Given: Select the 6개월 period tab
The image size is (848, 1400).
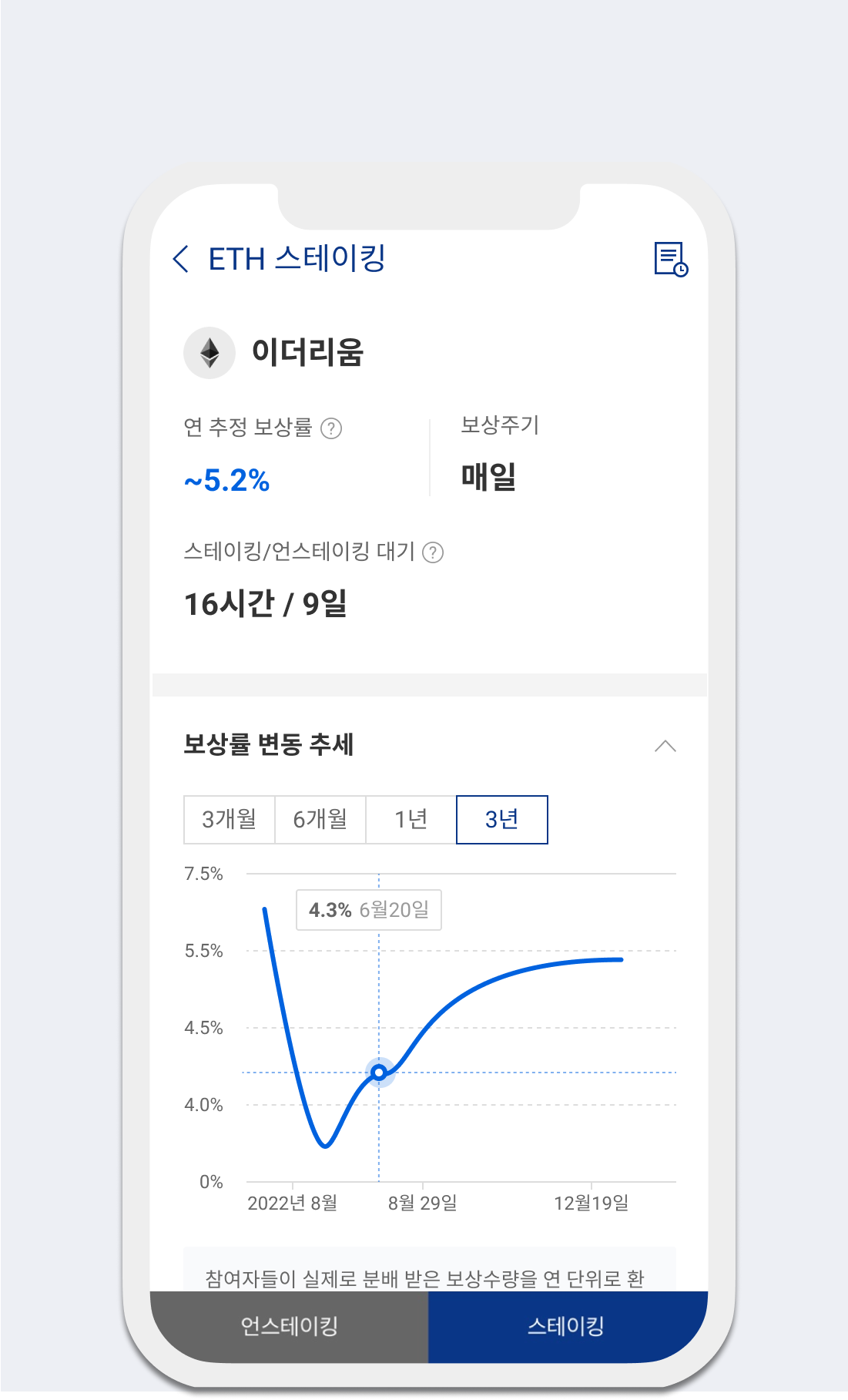Looking at the screenshot, I should [320, 819].
